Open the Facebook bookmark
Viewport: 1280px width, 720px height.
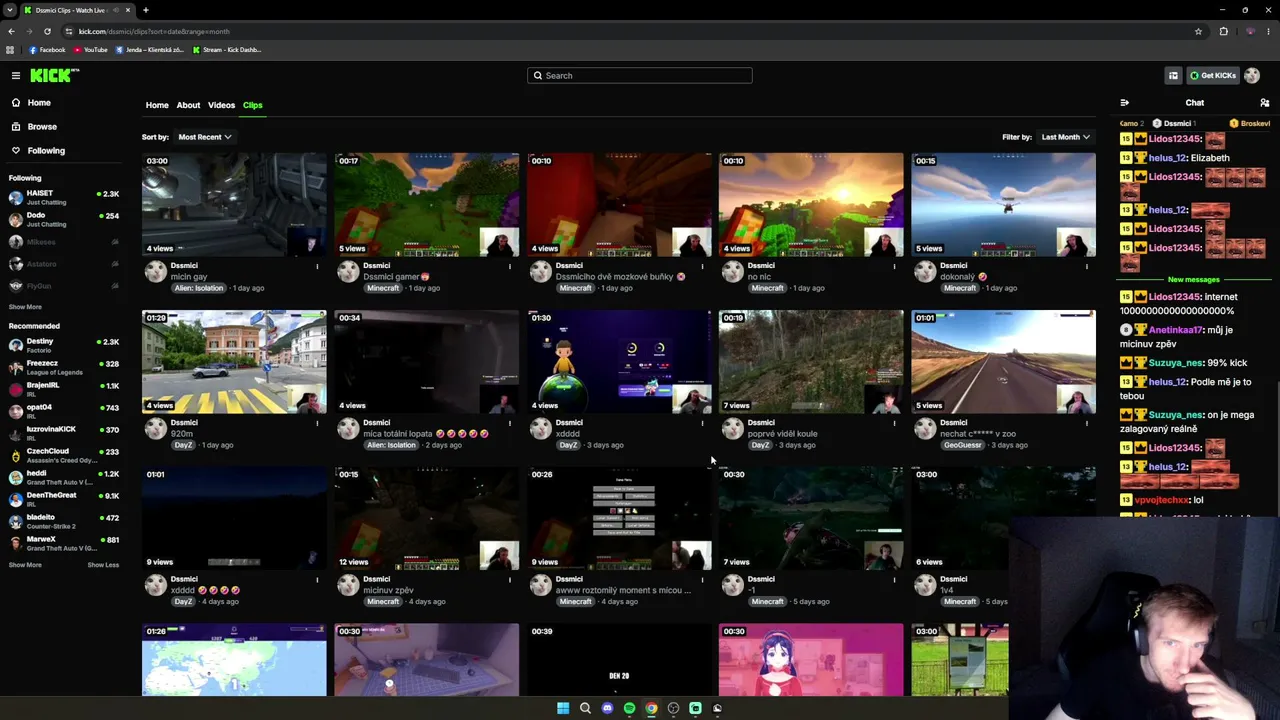[x=47, y=50]
